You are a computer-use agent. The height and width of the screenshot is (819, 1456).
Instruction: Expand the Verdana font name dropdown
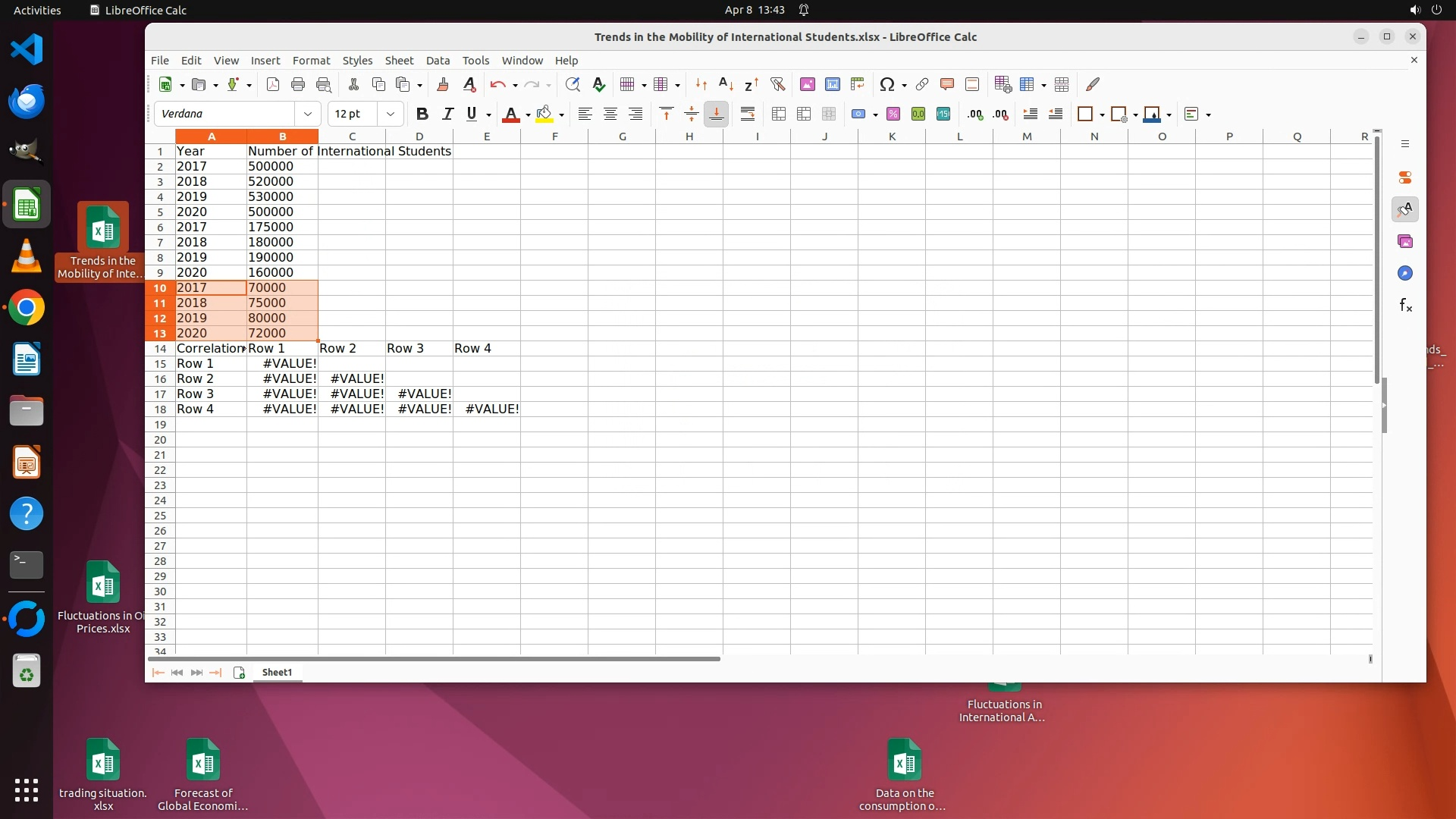click(x=308, y=115)
